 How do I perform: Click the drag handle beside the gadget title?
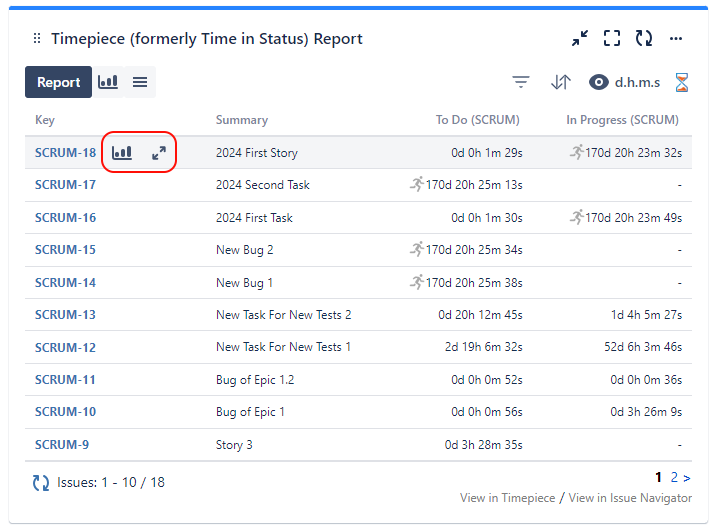(x=37, y=39)
